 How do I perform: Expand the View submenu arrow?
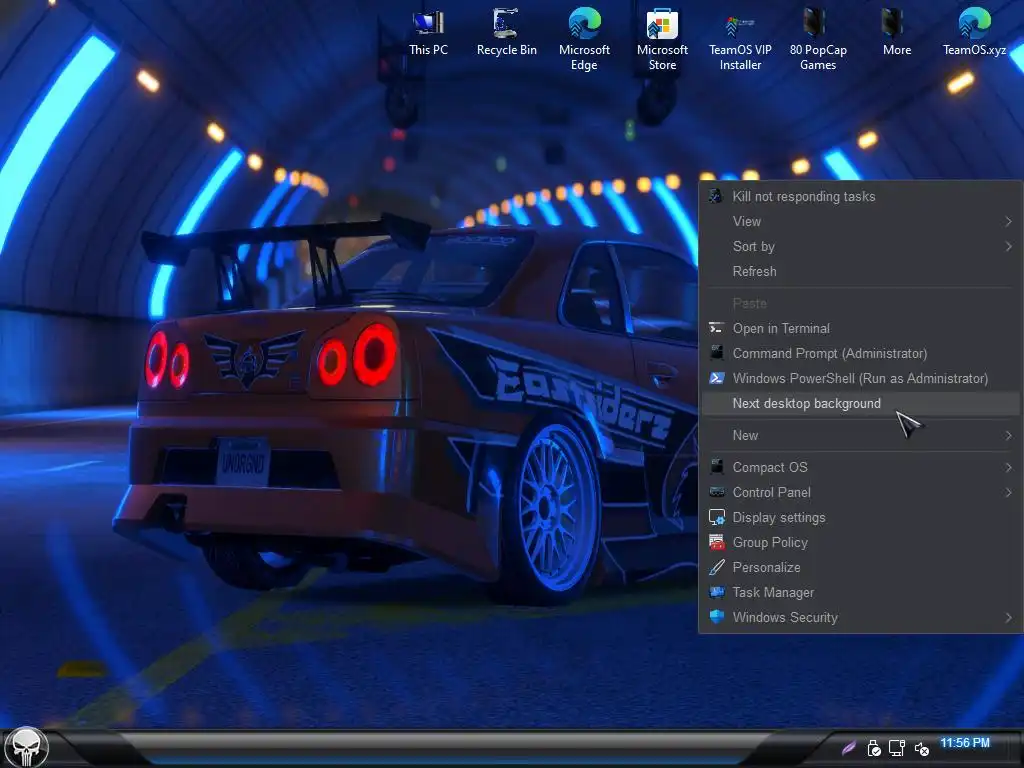[x=1008, y=221]
